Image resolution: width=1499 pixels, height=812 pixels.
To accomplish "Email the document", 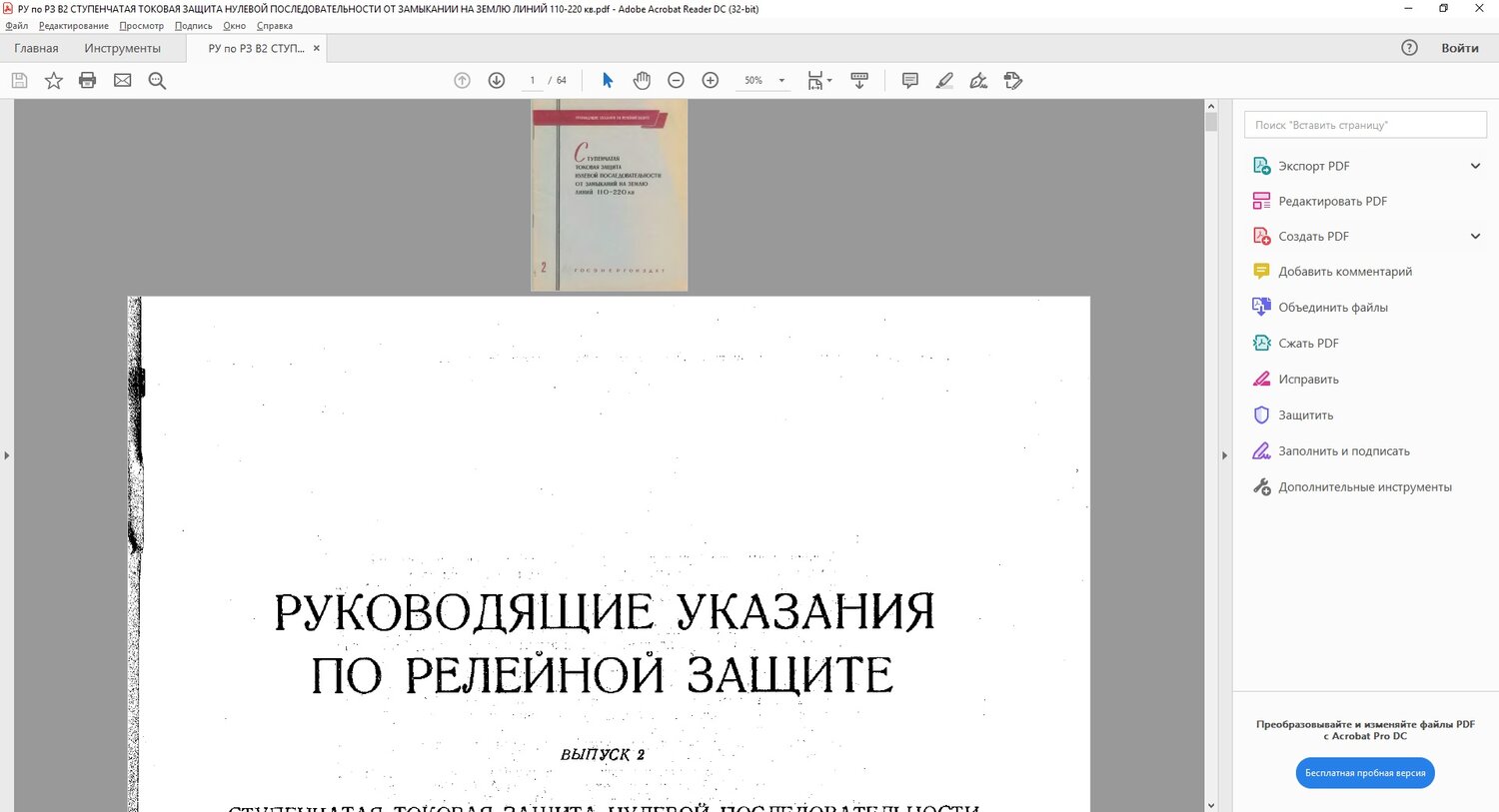I will [122, 80].
